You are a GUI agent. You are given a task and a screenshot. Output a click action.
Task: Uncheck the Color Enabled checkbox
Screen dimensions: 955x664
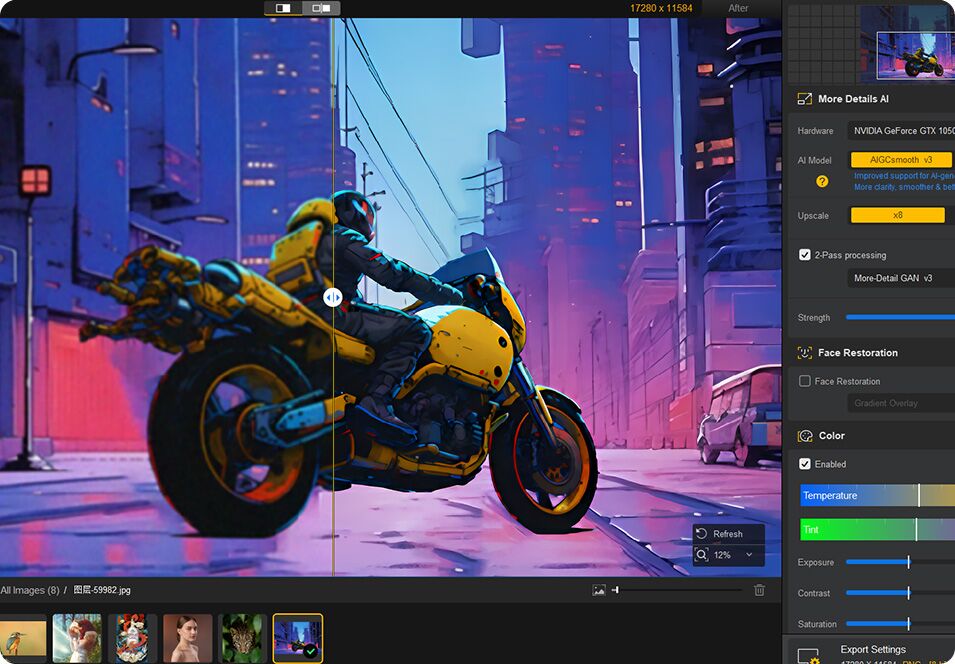(x=805, y=464)
